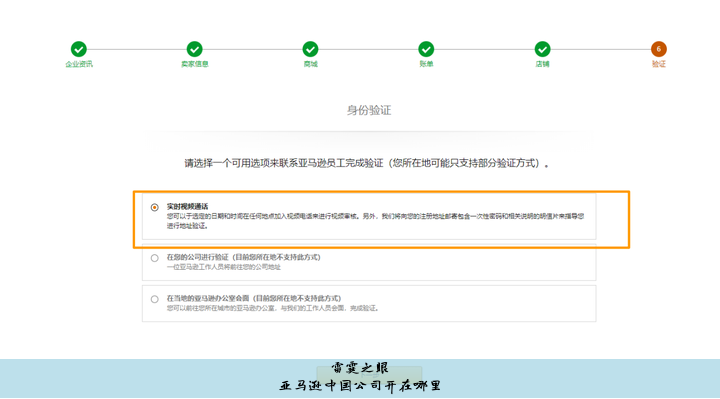Click the 在您的公司进行验证 option title
Image resolution: width=720 pixels, height=399 pixels.
point(243,257)
